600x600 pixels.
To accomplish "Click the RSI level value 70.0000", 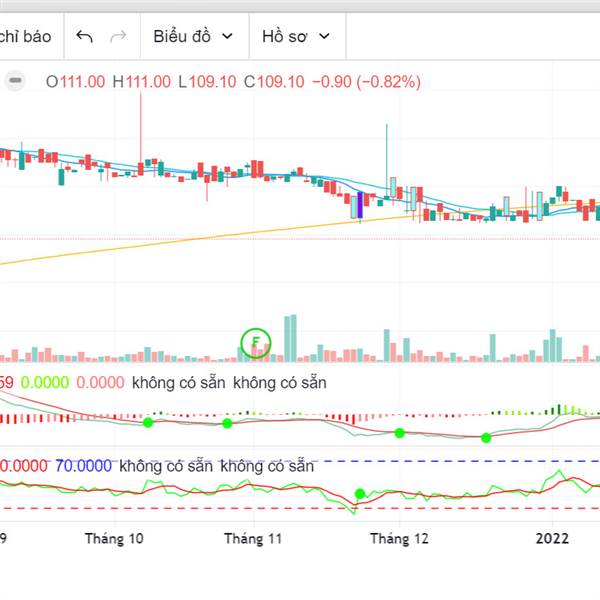I will 83,466.
